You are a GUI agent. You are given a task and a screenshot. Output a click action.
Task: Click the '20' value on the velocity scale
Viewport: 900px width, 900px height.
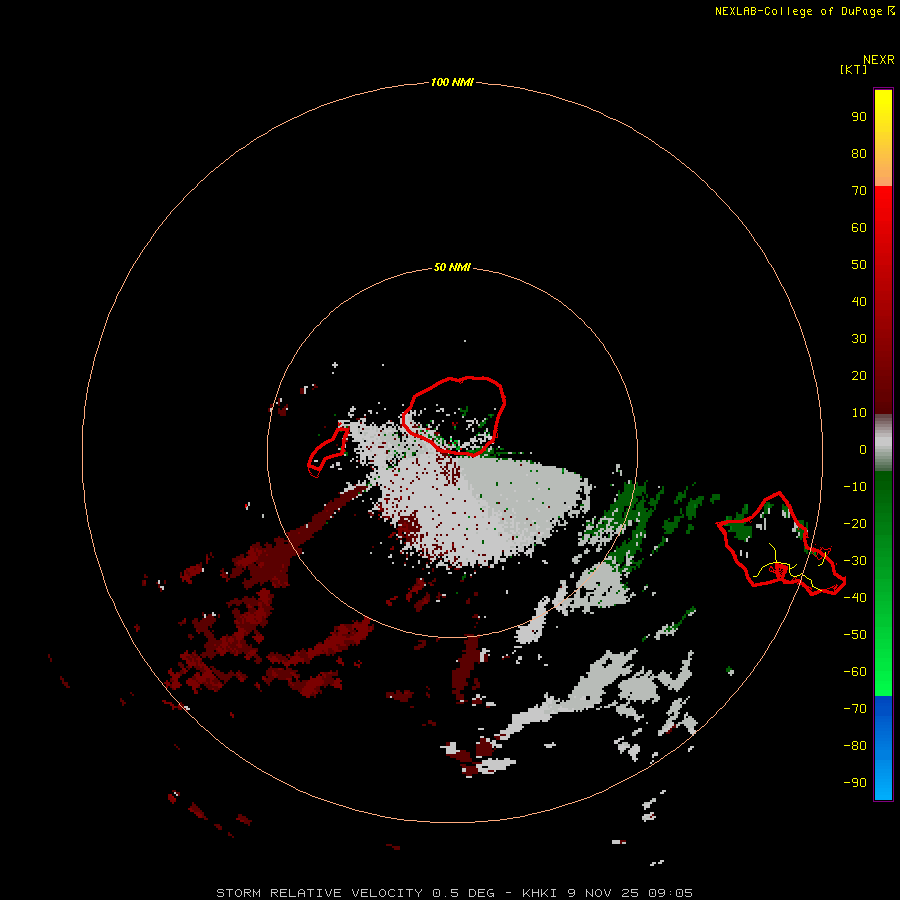click(x=859, y=375)
